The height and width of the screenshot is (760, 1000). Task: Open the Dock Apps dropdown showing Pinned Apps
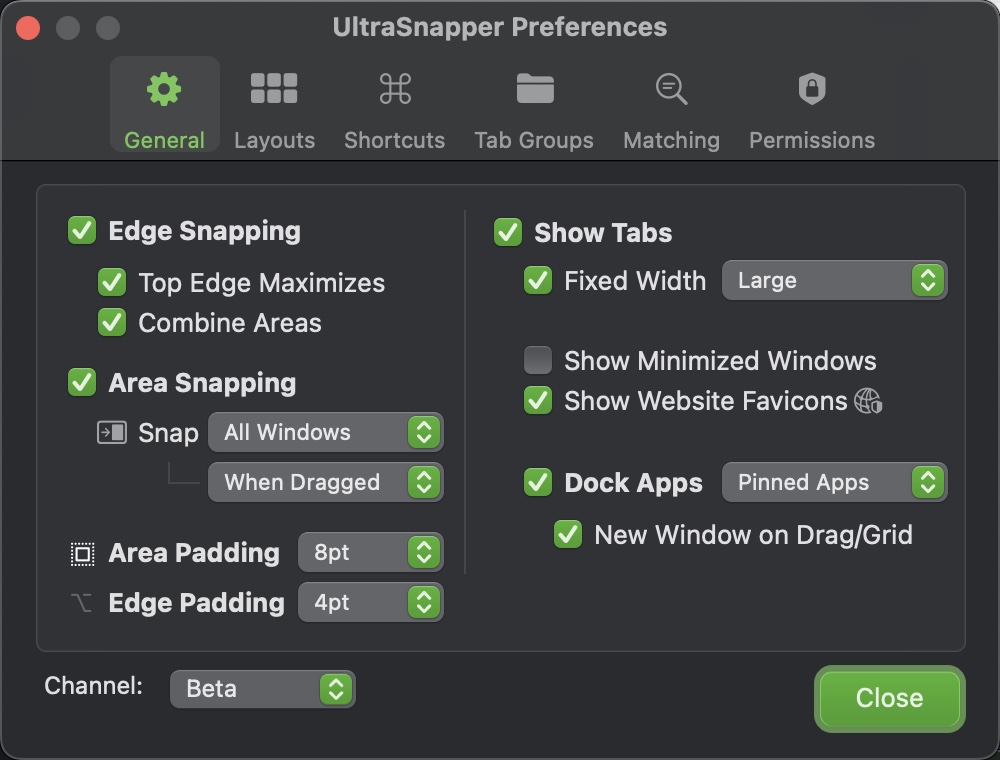pyautogui.click(x=834, y=482)
